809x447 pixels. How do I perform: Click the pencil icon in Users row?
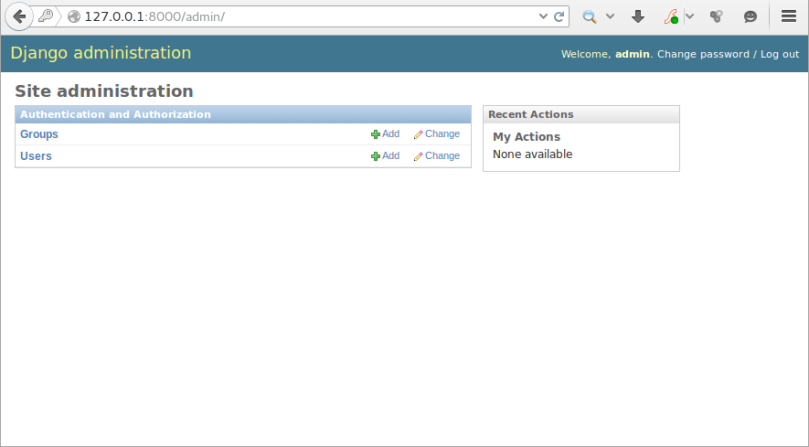click(x=418, y=156)
